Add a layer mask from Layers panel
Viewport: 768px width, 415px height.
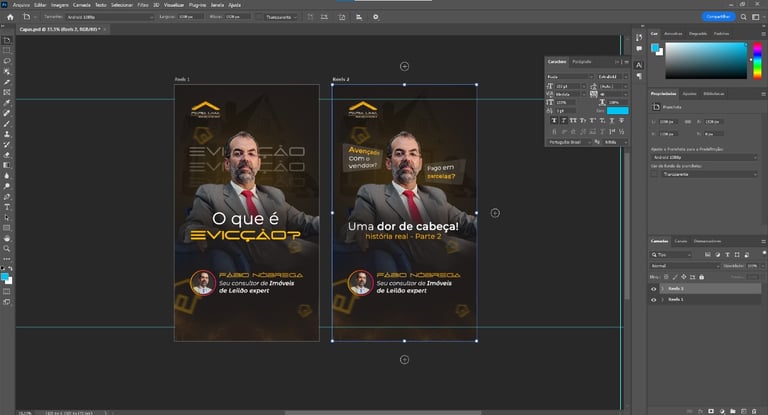pos(711,411)
